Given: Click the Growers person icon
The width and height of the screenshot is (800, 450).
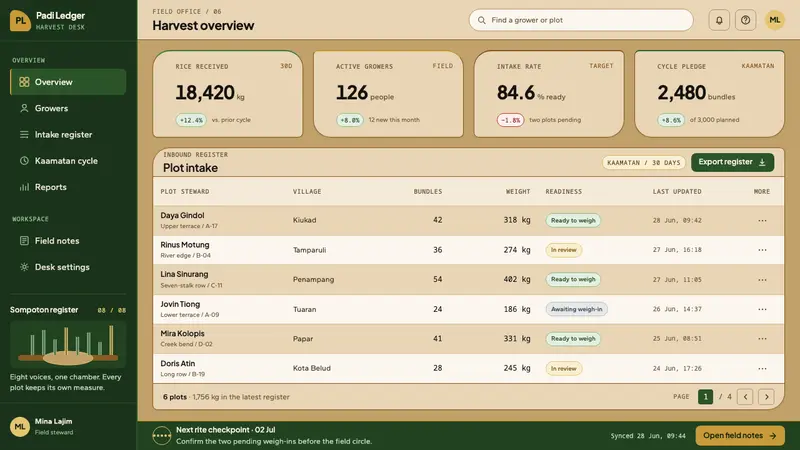Looking at the screenshot, I should tap(24, 108).
